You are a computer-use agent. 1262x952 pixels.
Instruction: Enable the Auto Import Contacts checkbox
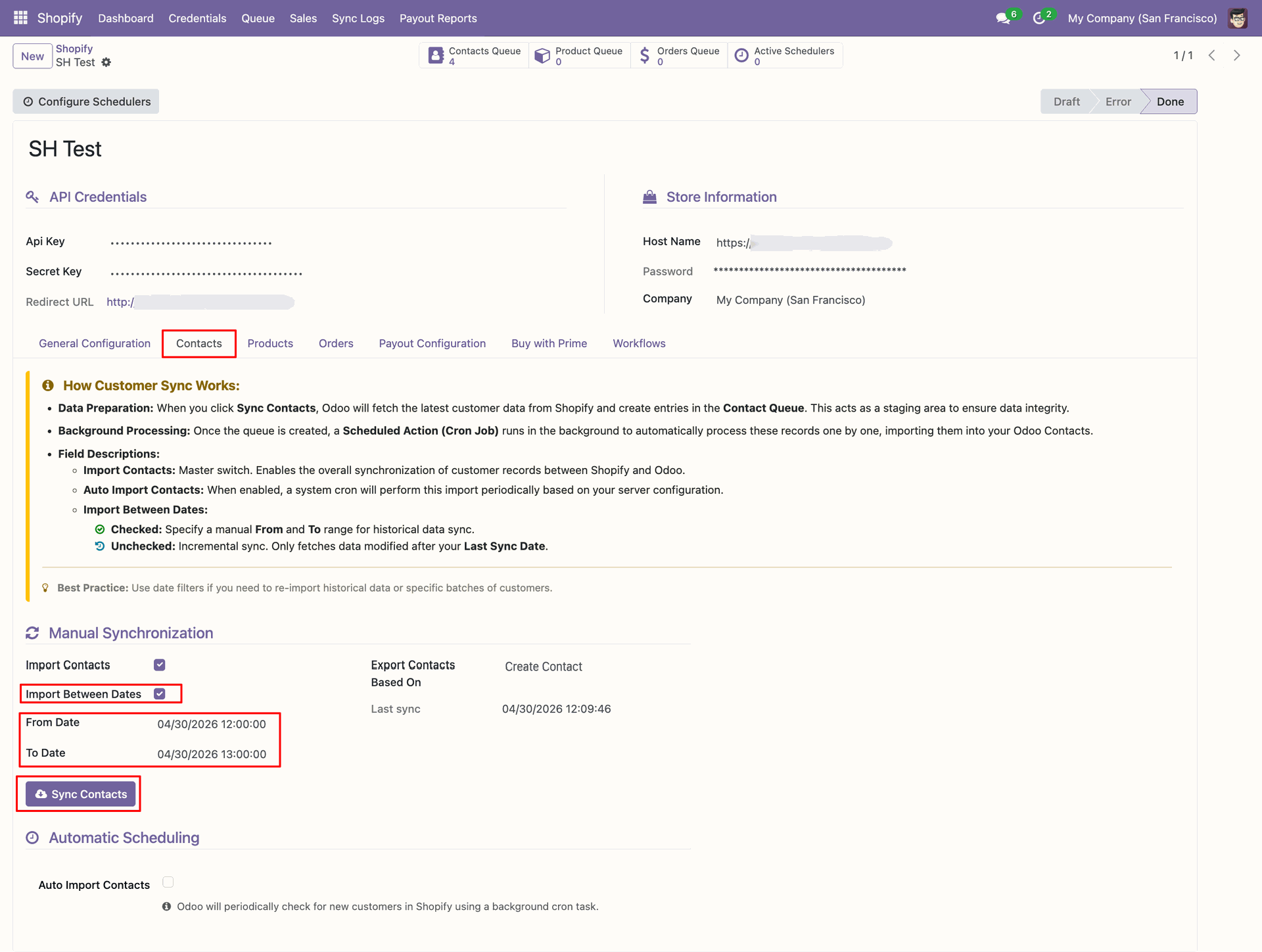pos(168,882)
